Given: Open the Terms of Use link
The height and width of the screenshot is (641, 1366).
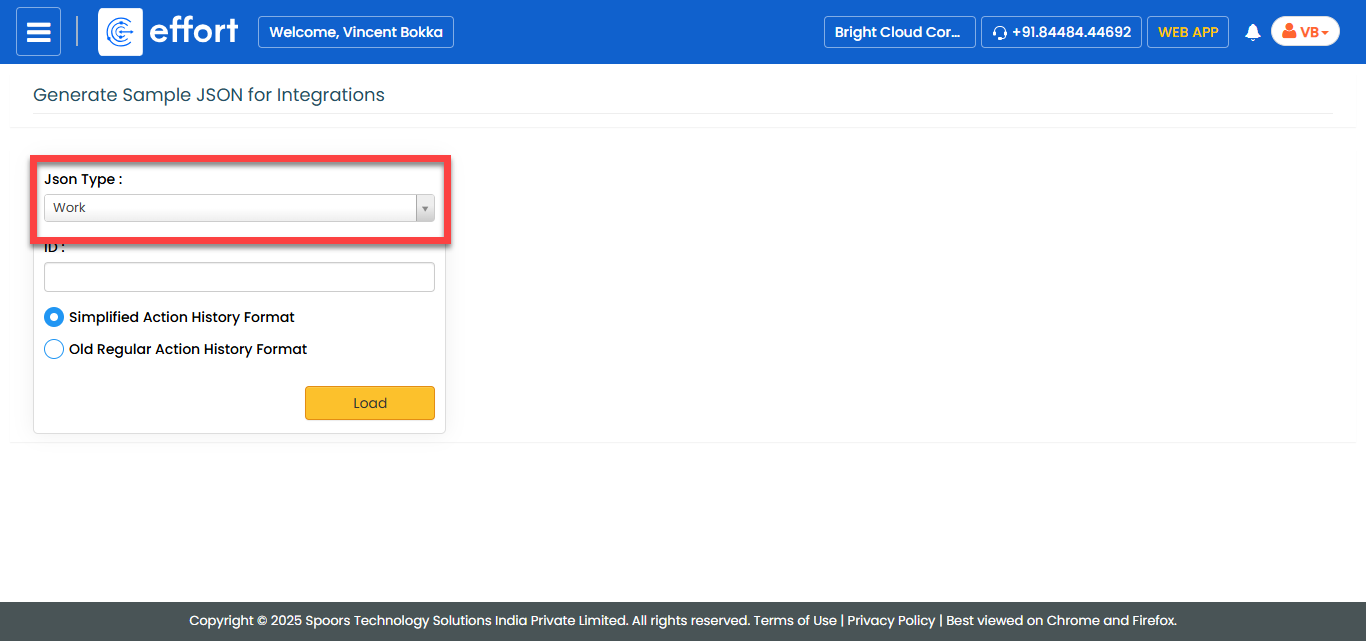Looking at the screenshot, I should (x=795, y=620).
